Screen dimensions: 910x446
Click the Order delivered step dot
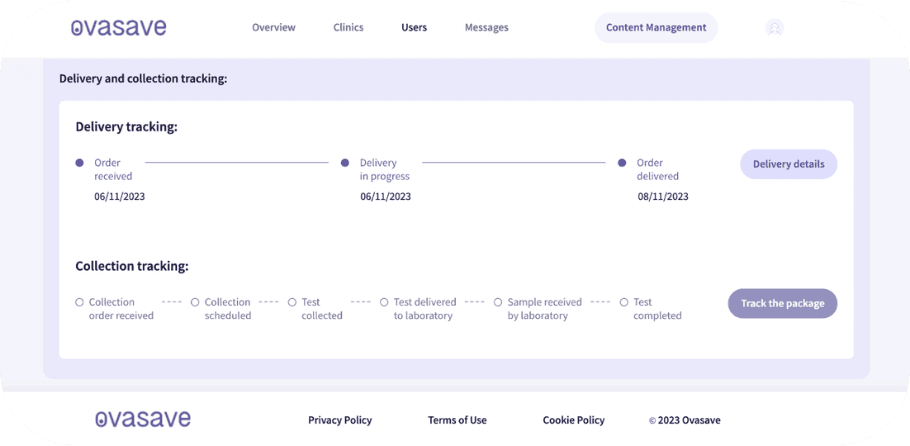[622, 162]
